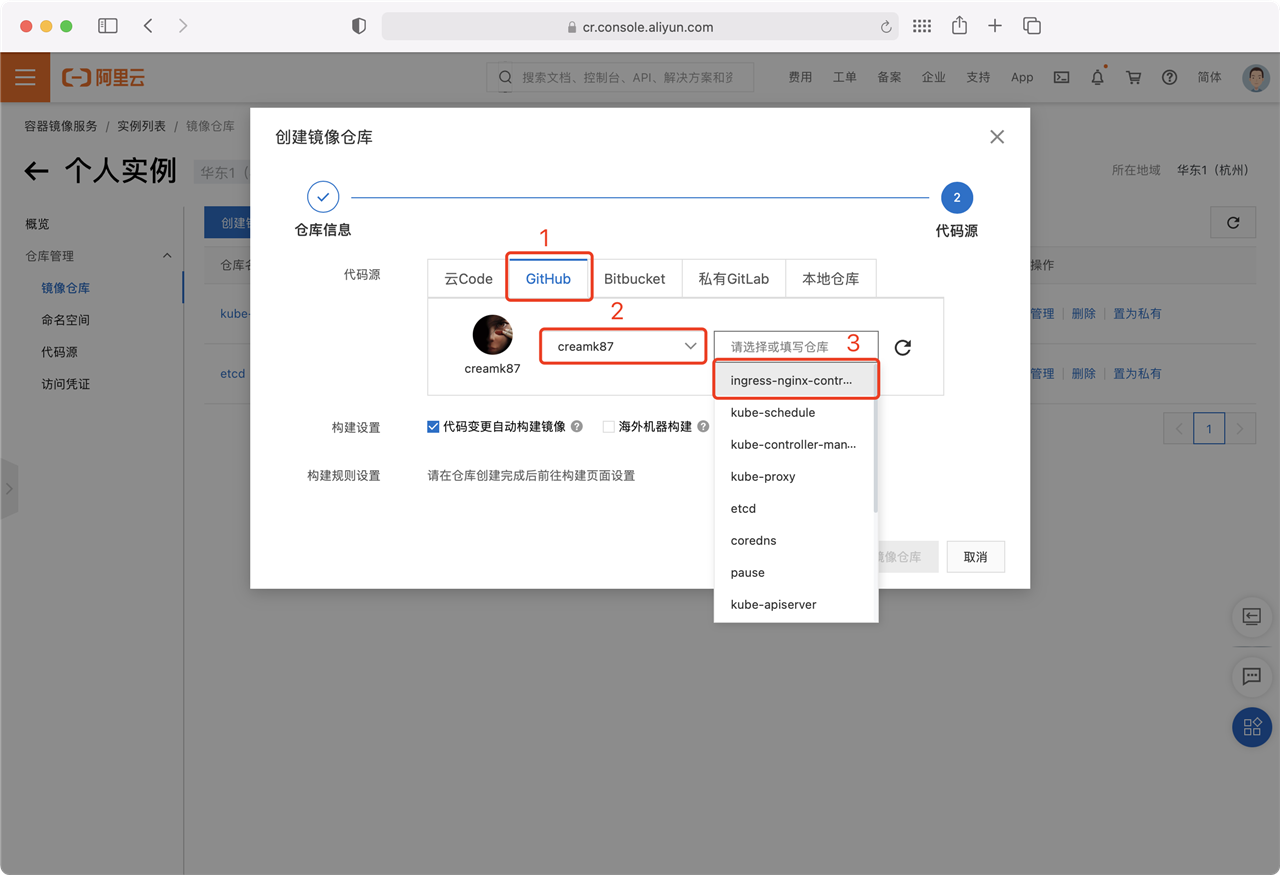
Task: Open 代码源 in the left sidebar
Action: 59,352
